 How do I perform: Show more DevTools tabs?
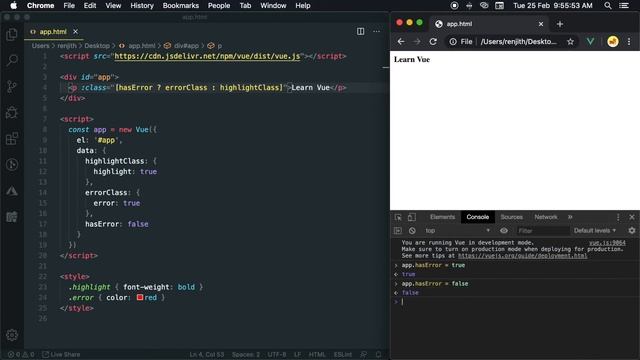(x=570, y=217)
